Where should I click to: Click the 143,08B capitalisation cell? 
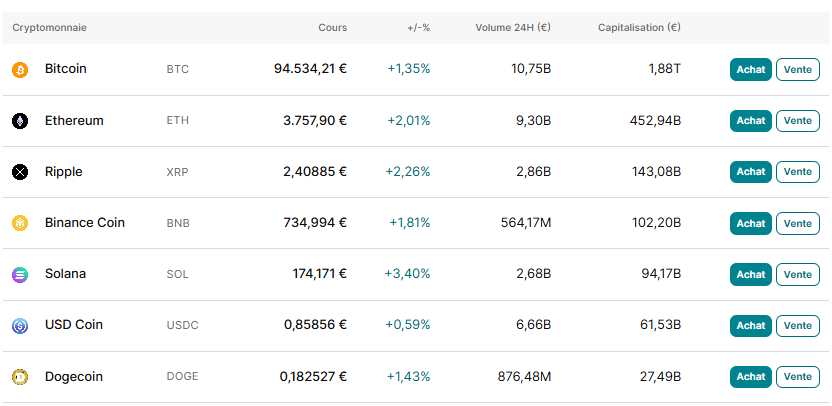pyautogui.click(x=656, y=172)
